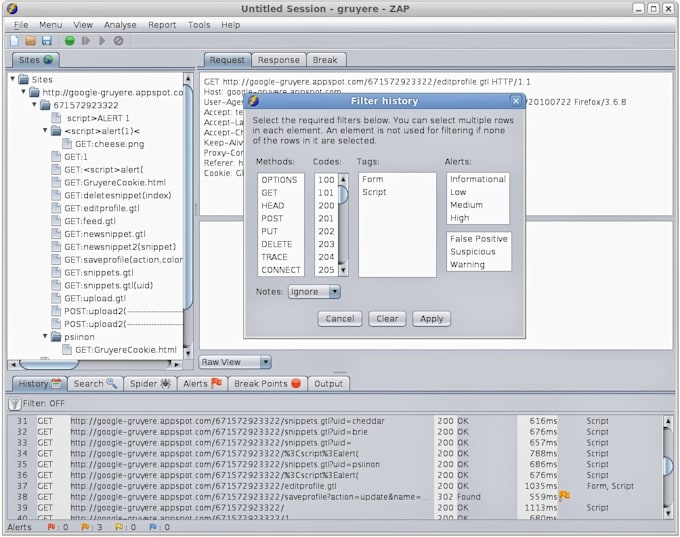This screenshot has height=537, width=680.
Task: Click the grey drop/cancel circle toolbar icon
Action: pyautogui.click(x=118, y=41)
